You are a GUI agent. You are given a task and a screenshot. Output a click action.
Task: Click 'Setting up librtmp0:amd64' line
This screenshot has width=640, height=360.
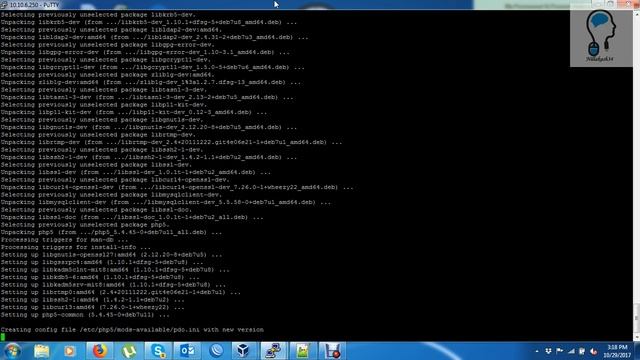point(121,292)
